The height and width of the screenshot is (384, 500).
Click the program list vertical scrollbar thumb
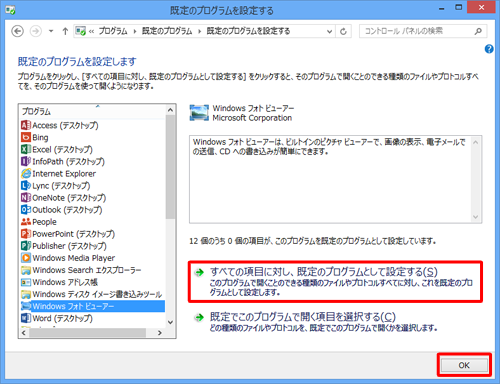coord(170,167)
